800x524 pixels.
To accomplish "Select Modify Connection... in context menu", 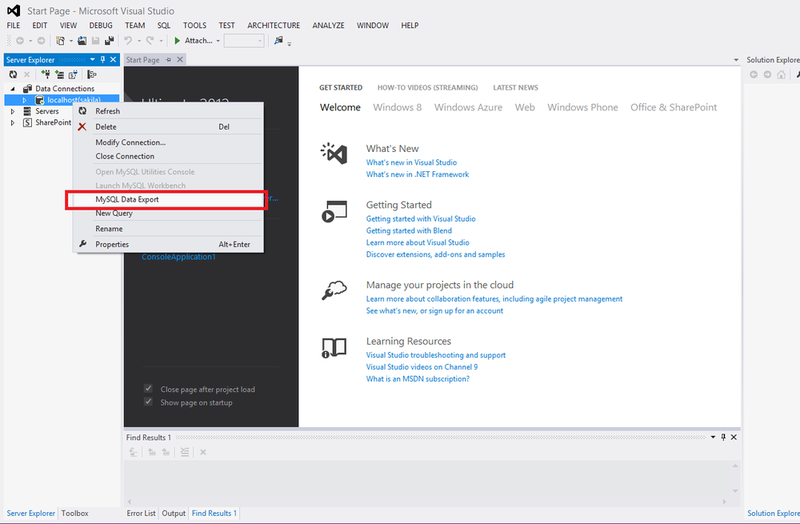I will 168,142.
